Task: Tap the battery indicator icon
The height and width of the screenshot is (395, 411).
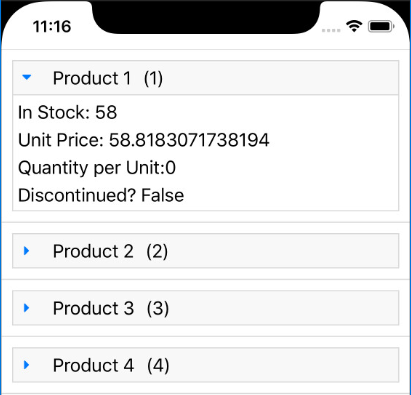Action: (x=381, y=26)
